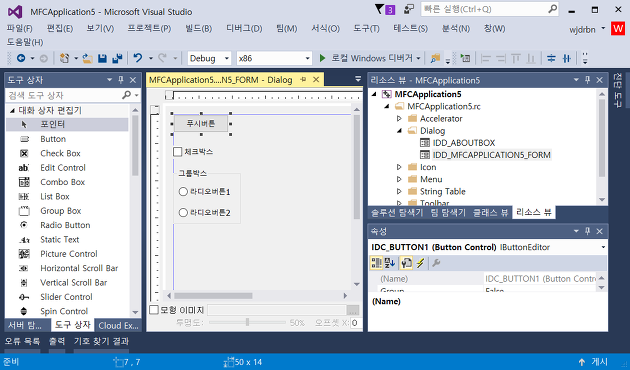This screenshot has height=370, width=630.
Task: Select the Spin Control tool icon
Action: tap(24, 311)
